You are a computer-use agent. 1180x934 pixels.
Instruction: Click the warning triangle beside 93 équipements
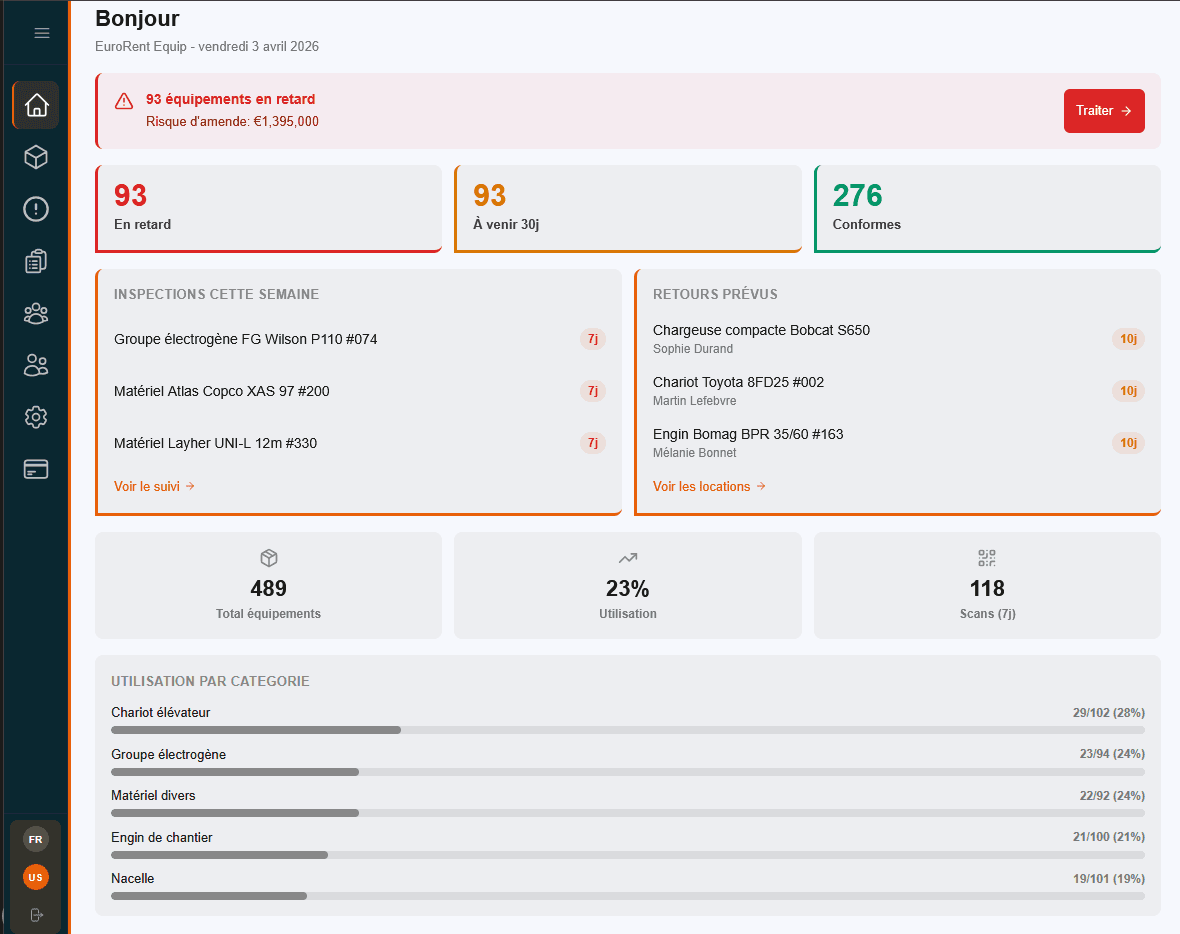[x=124, y=100]
